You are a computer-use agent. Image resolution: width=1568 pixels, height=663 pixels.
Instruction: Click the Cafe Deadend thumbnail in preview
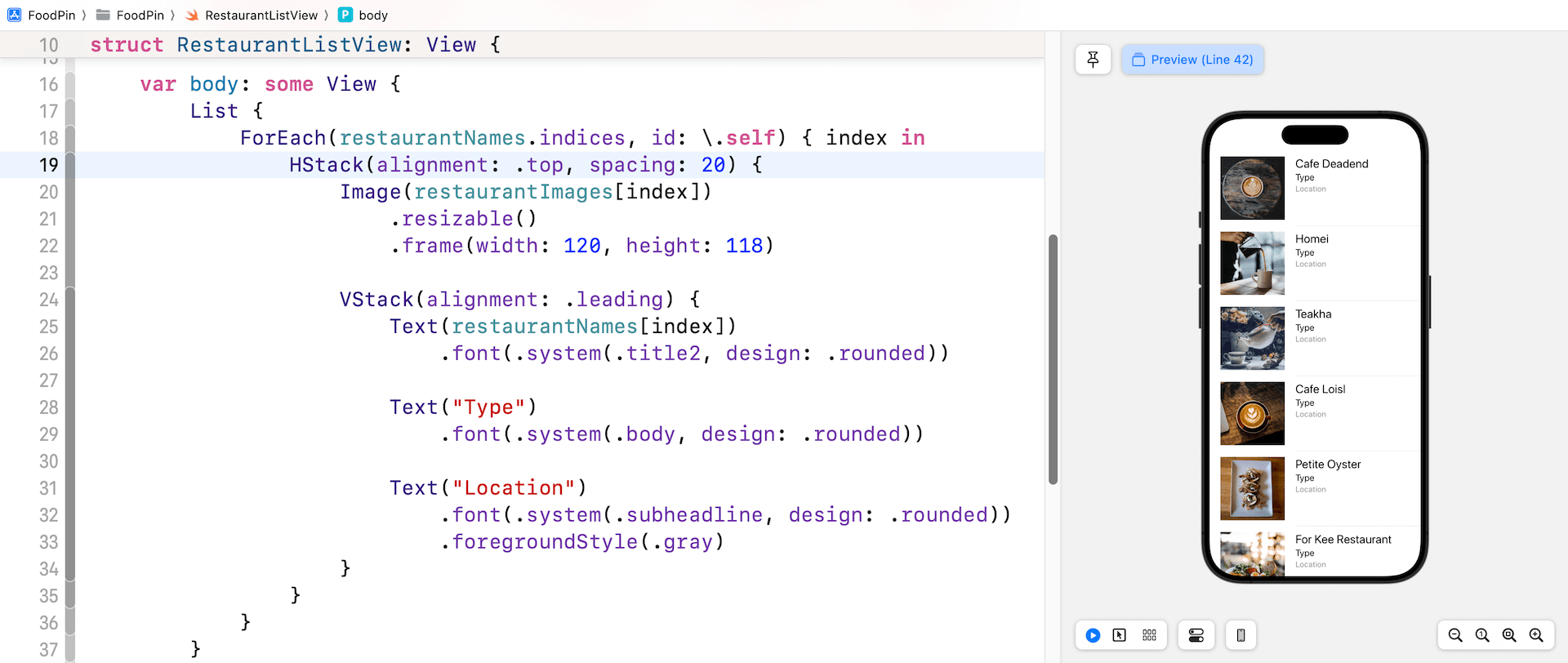pyautogui.click(x=1252, y=188)
